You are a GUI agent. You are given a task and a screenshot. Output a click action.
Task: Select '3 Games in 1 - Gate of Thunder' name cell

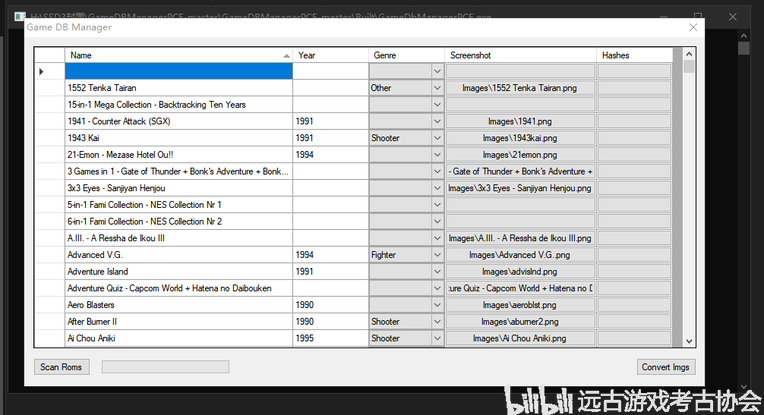pos(178,171)
